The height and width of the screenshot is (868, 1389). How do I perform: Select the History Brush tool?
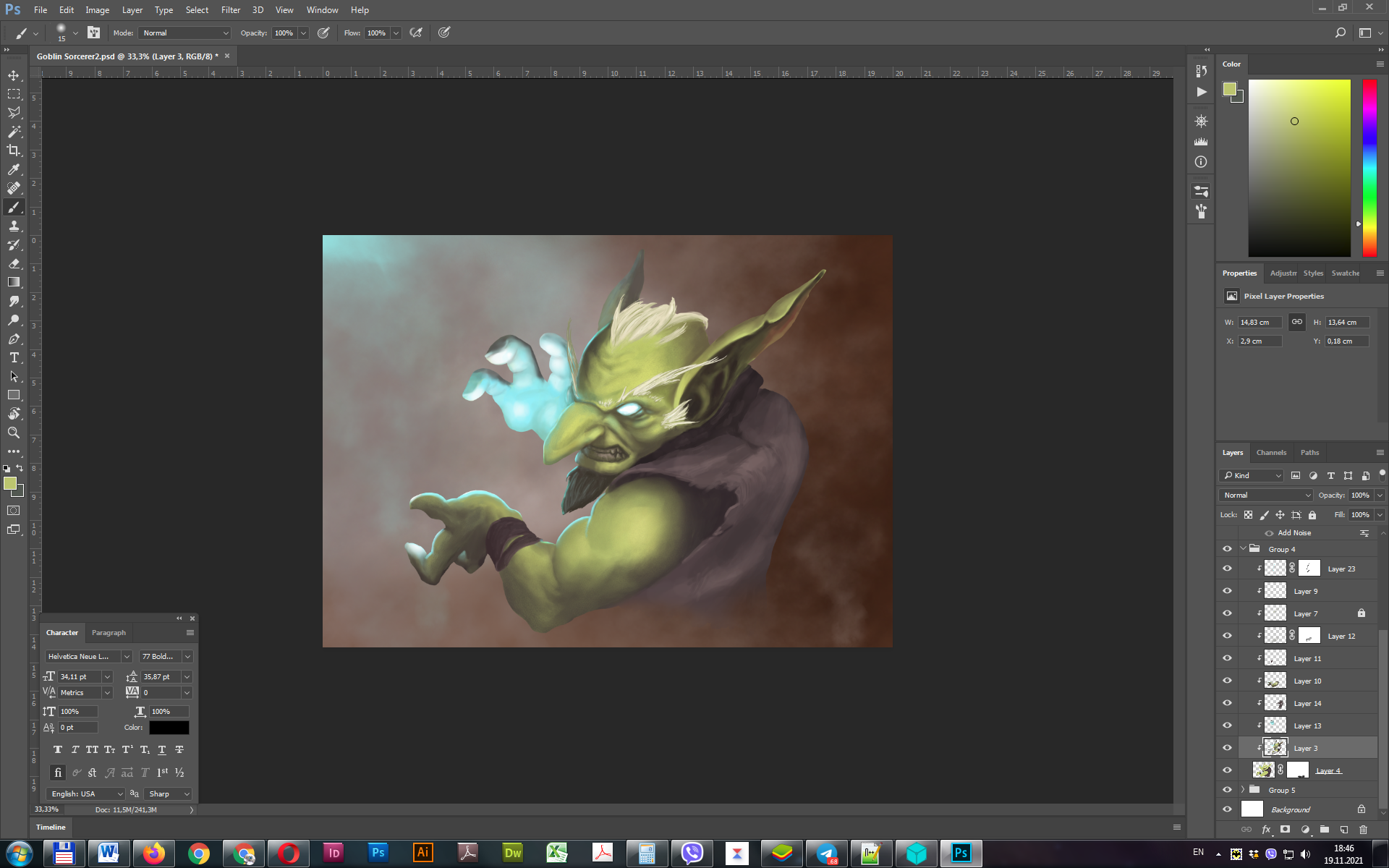(14, 244)
